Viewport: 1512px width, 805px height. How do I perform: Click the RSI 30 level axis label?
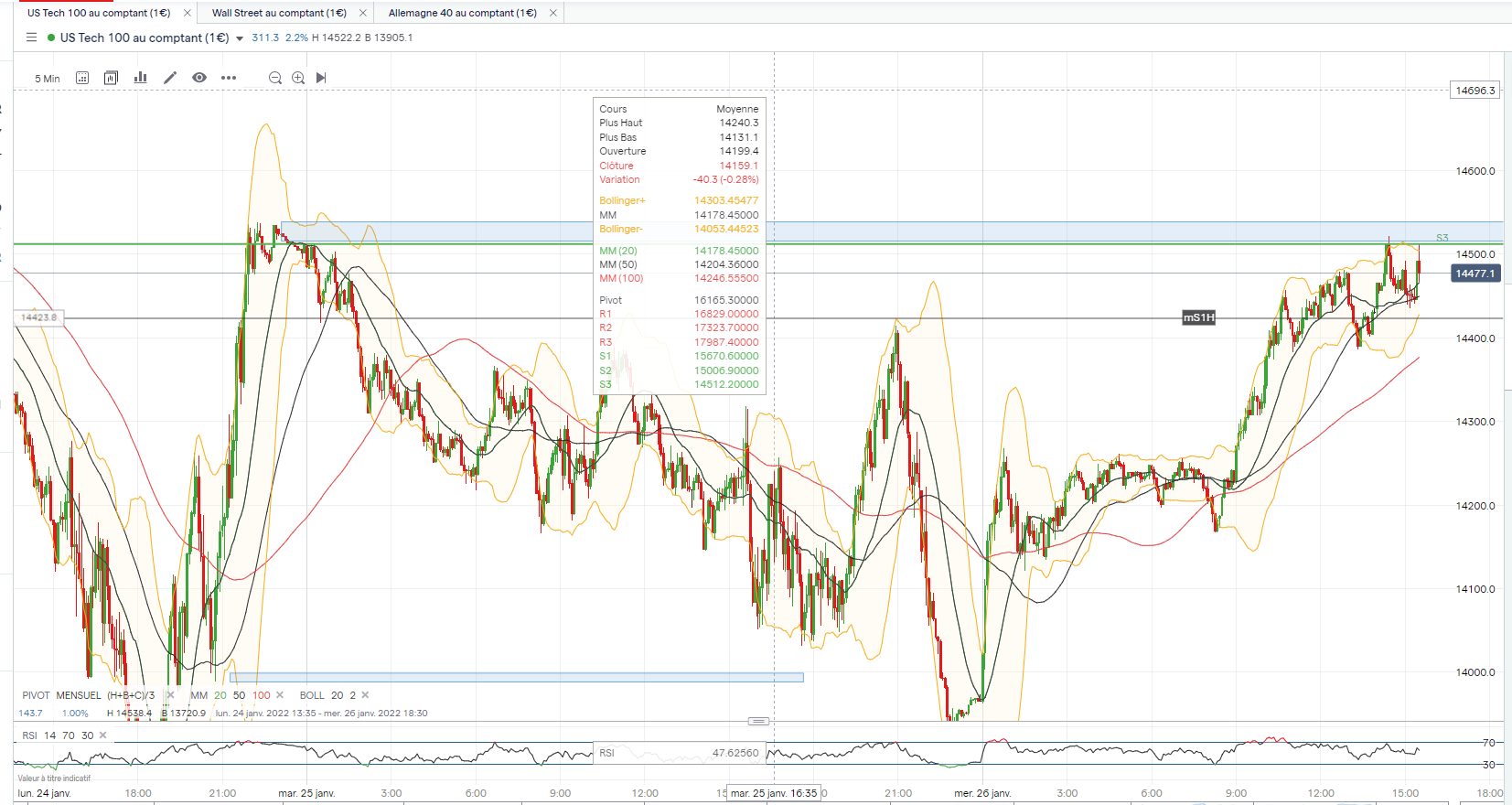tap(1489, 765)
